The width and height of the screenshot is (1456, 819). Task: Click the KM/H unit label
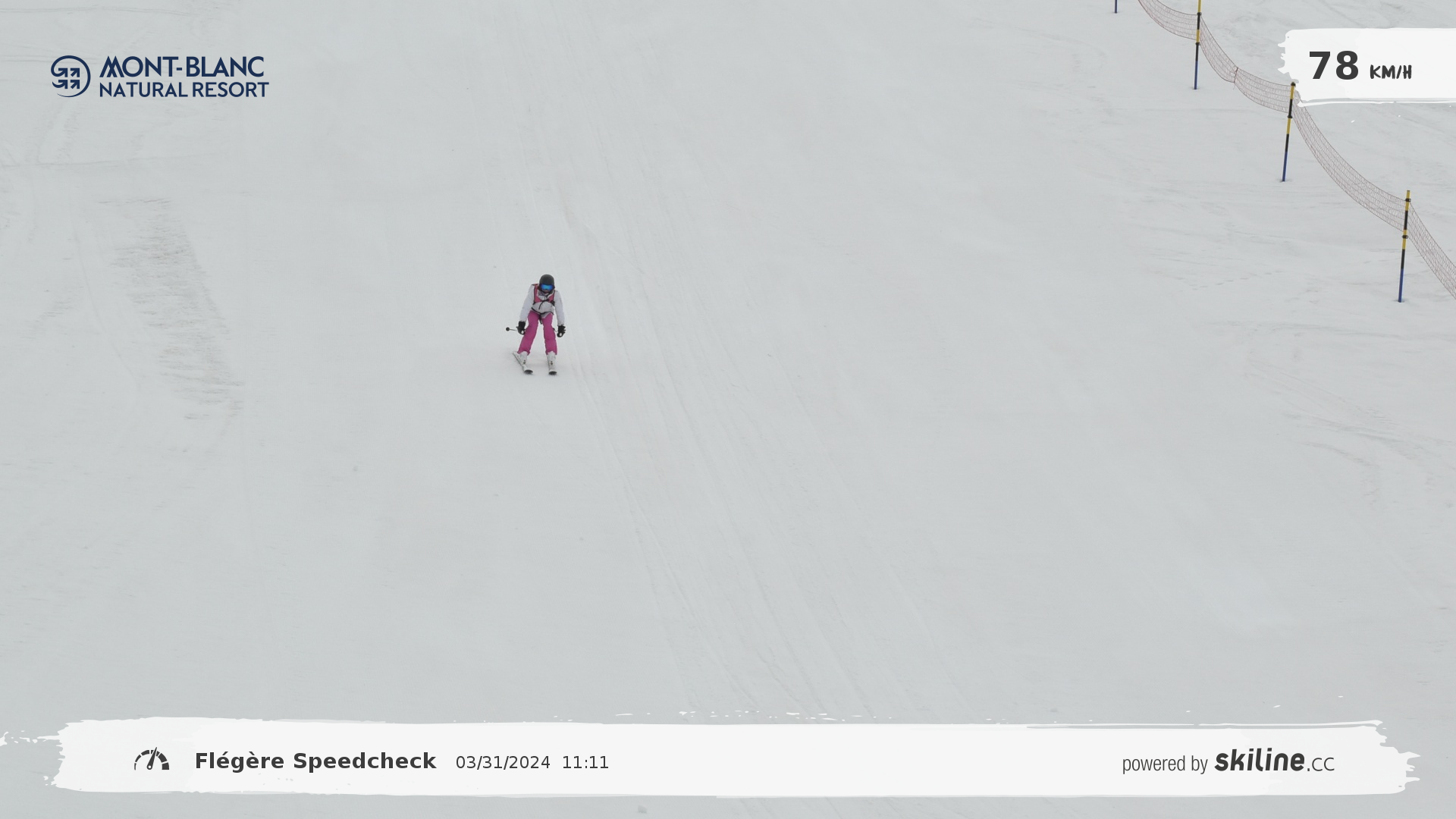tap(1390, 73)
